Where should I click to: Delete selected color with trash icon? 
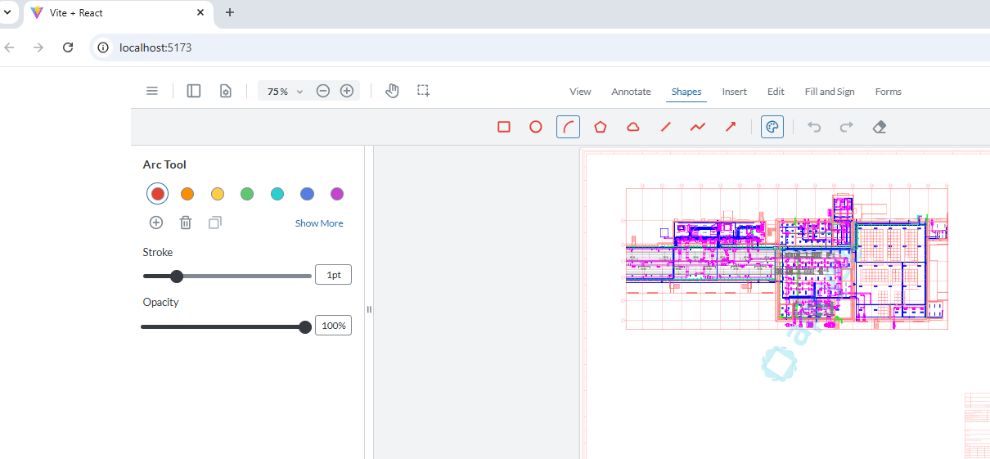186,222
